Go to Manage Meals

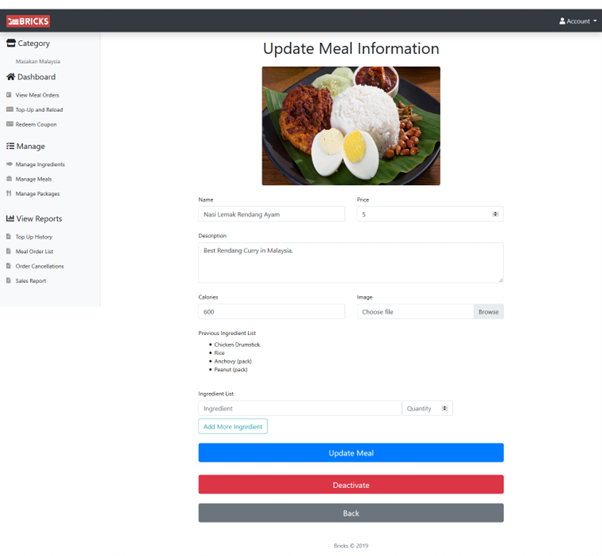pyautogui.click(x=33, y=179)
